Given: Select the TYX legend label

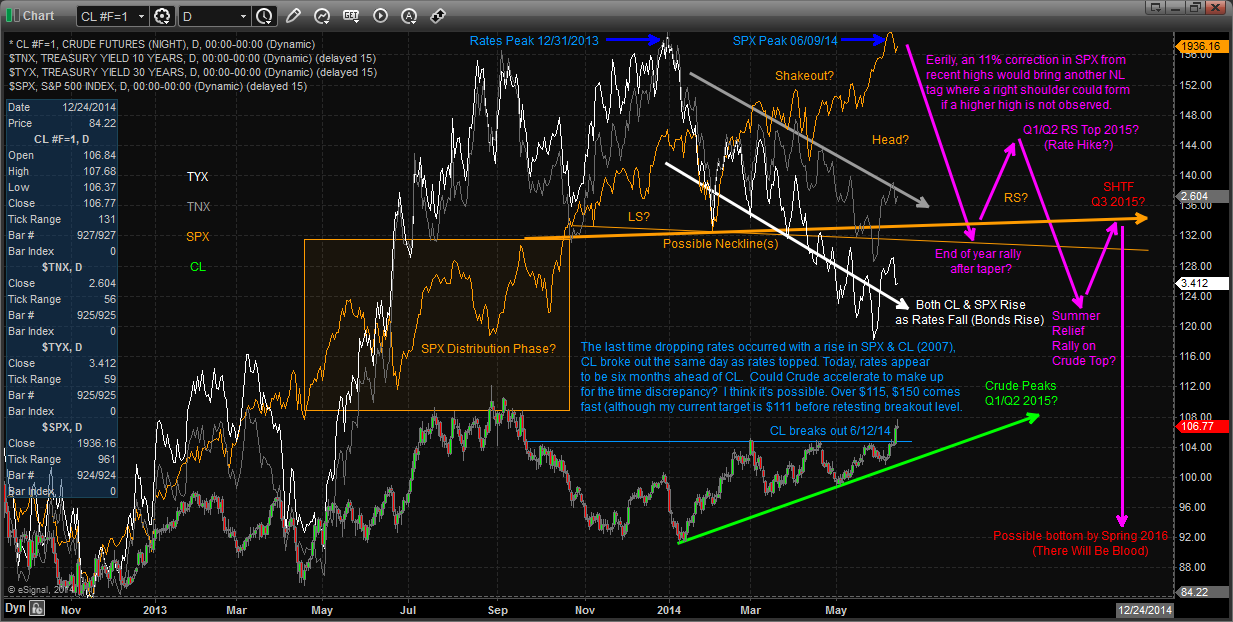Looking at the screenshot, I should [x=198, y=177].
